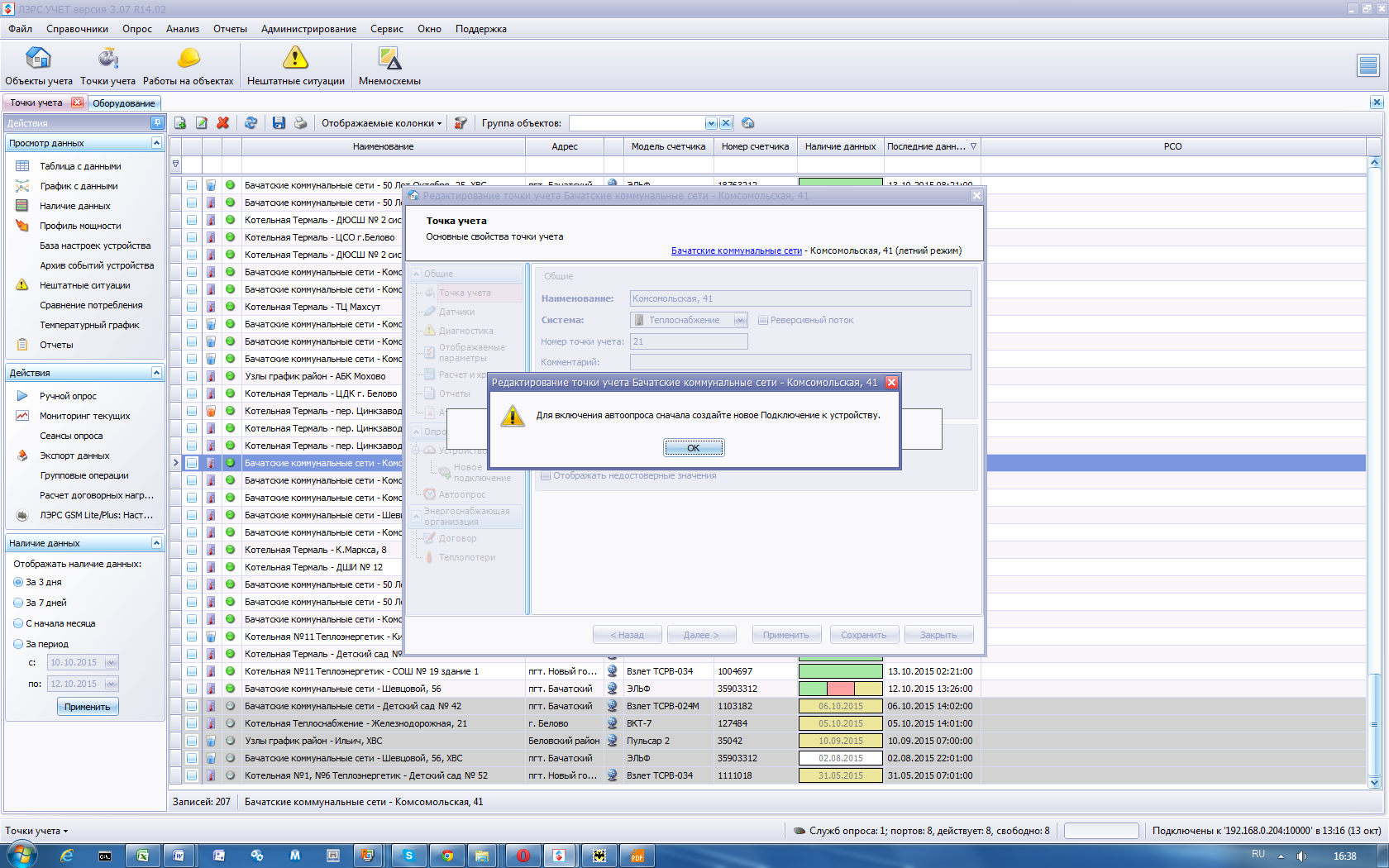Viewport: 1389px width, 868px height.
Task: Click OK in the warning dialog
Action: tap(694, 448)
